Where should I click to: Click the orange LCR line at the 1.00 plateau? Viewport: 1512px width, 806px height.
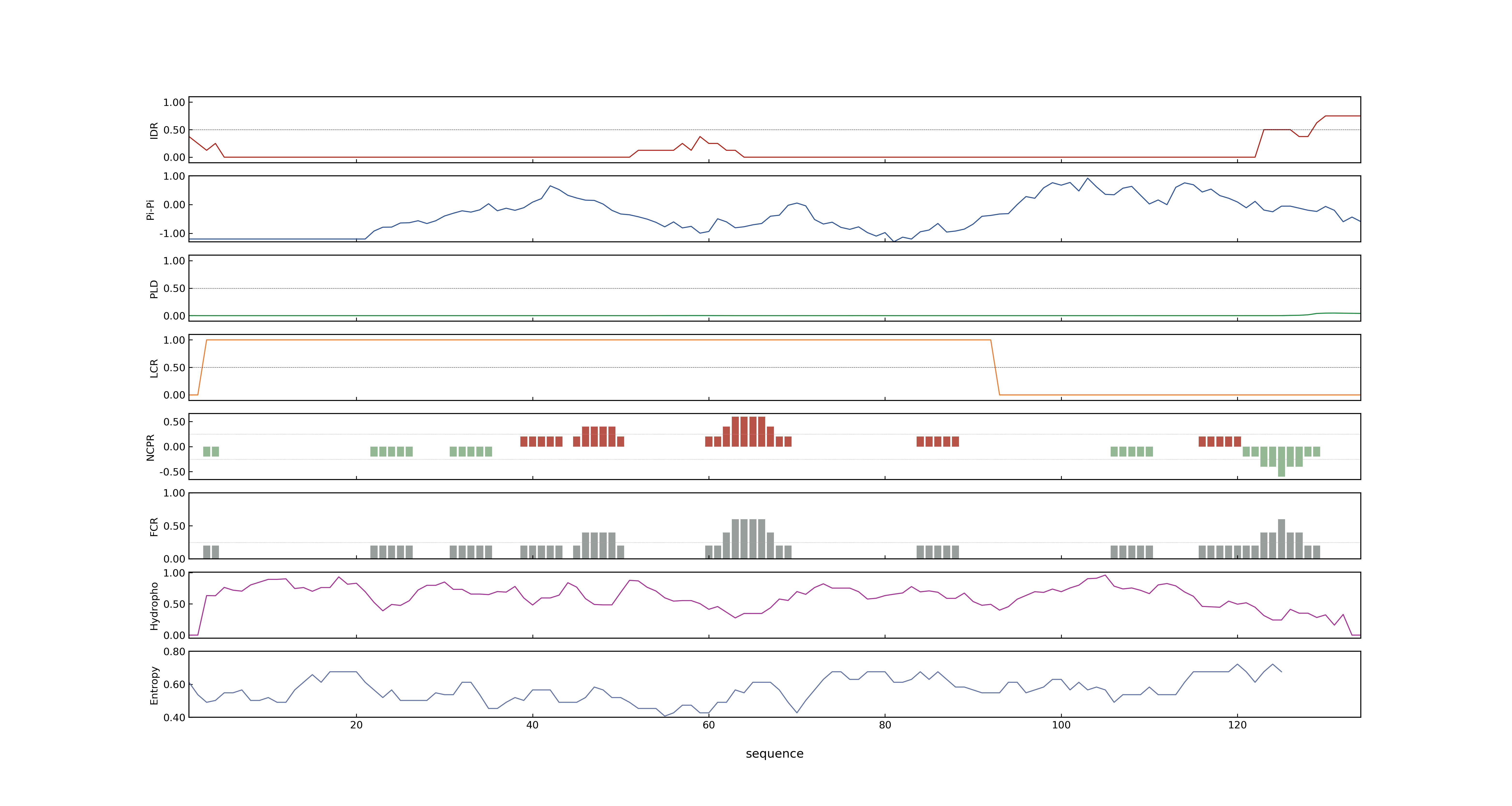point(599,340)
